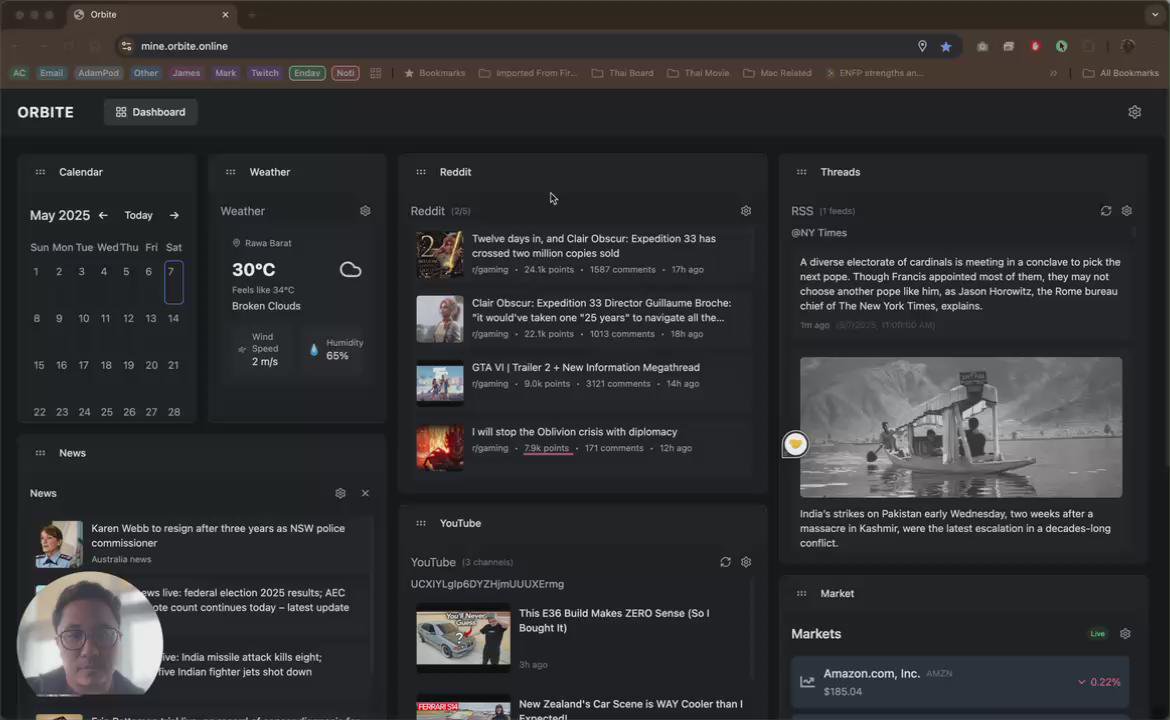Click 7.9k points on Oblivion post
Image resolution: width=1170 pixels, height=720 pixels.
pos(546,448)
